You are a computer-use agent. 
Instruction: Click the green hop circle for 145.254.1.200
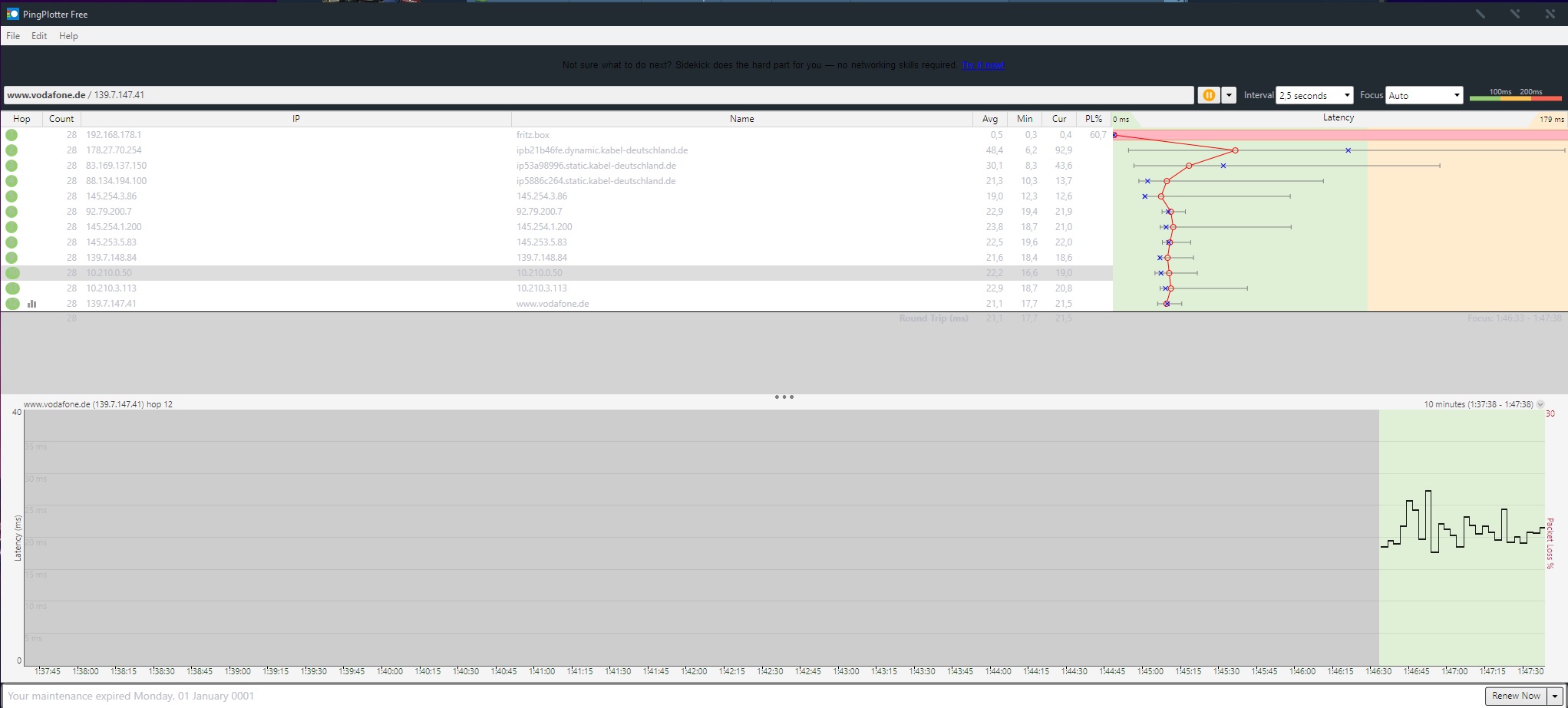click(12, 227)
